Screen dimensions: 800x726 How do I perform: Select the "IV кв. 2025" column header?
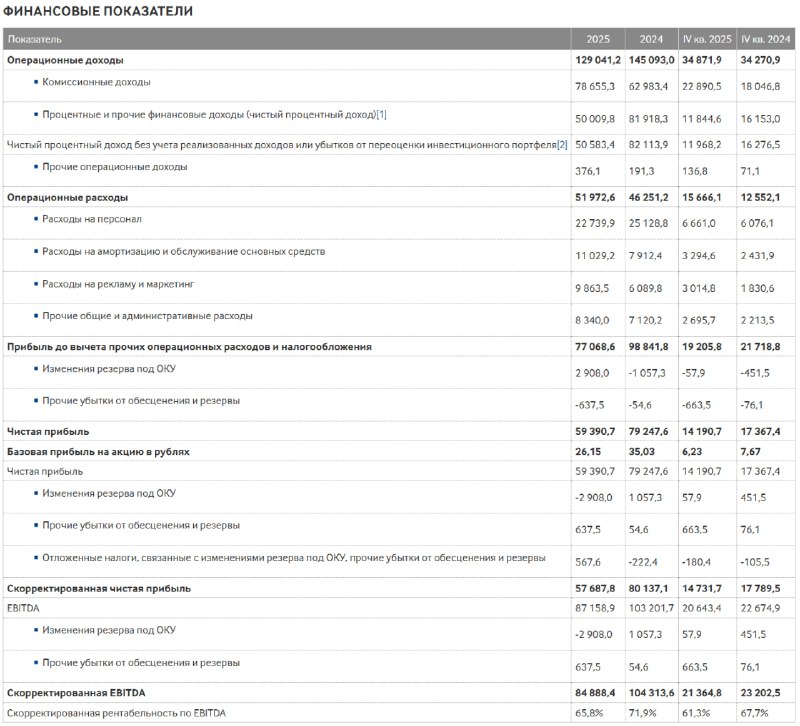pyautogui.click(x=706, y=39)
